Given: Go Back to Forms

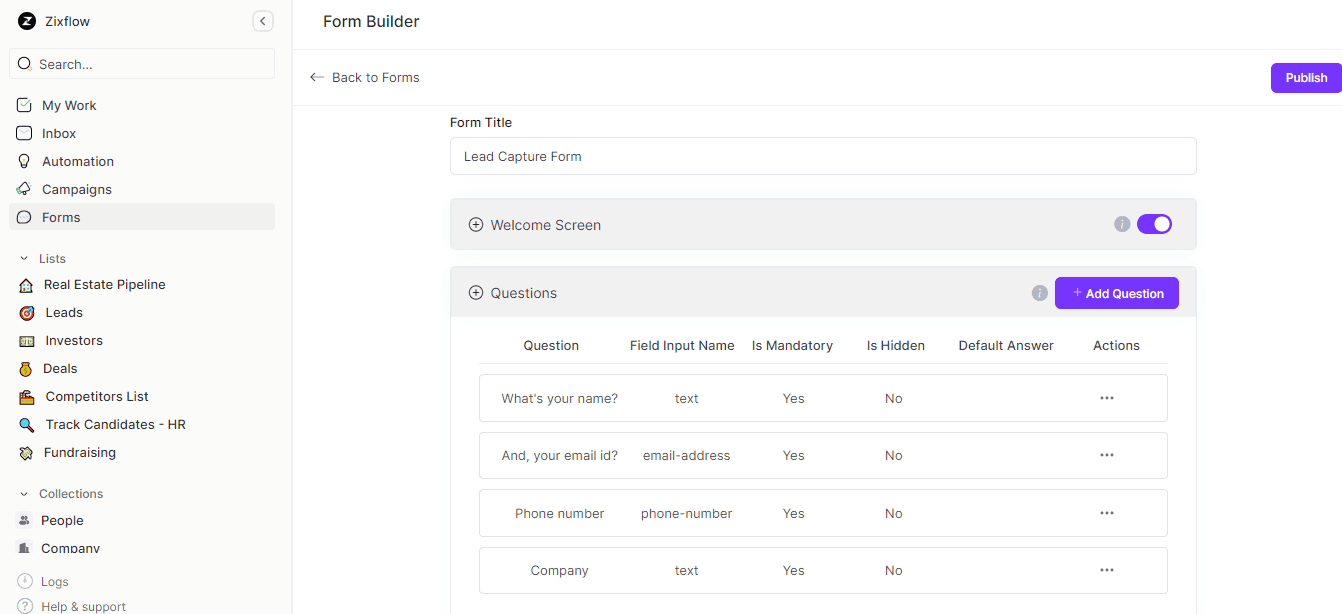Looking at the screenshot, I should pyautogui.click(x=364, y=77).
